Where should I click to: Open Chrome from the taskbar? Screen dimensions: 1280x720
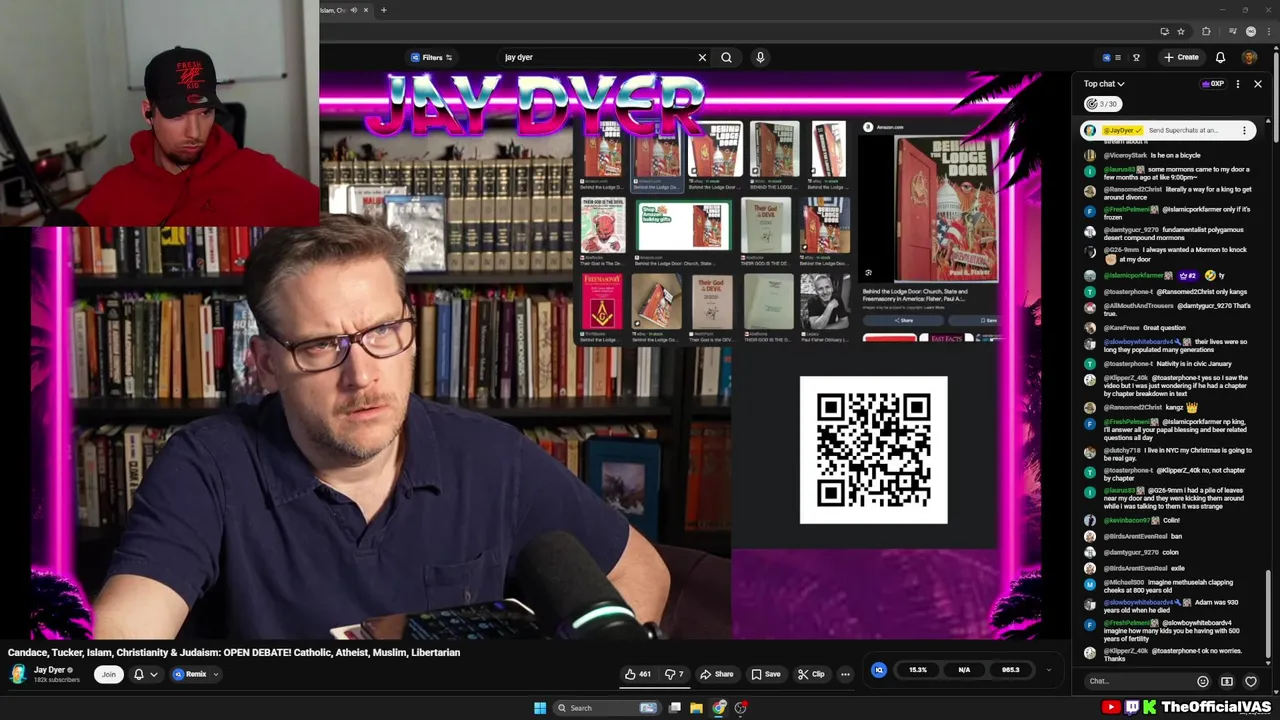pyautogui.click(x=719, y=708)
